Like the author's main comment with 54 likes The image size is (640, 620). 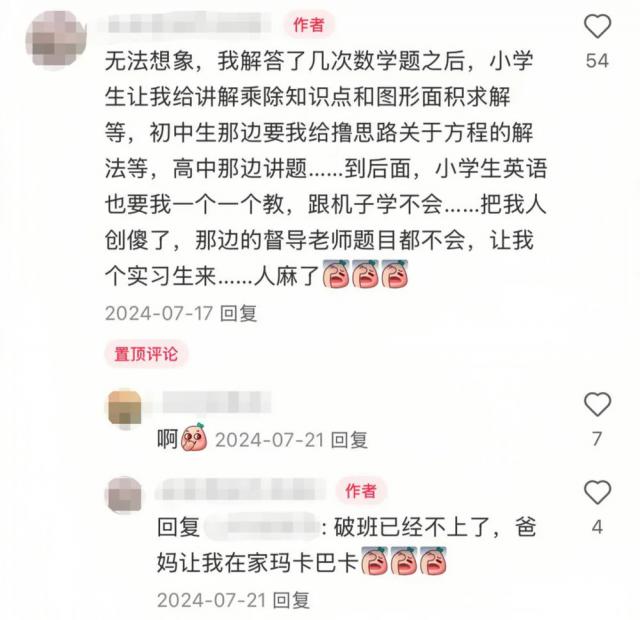point(597,27)
